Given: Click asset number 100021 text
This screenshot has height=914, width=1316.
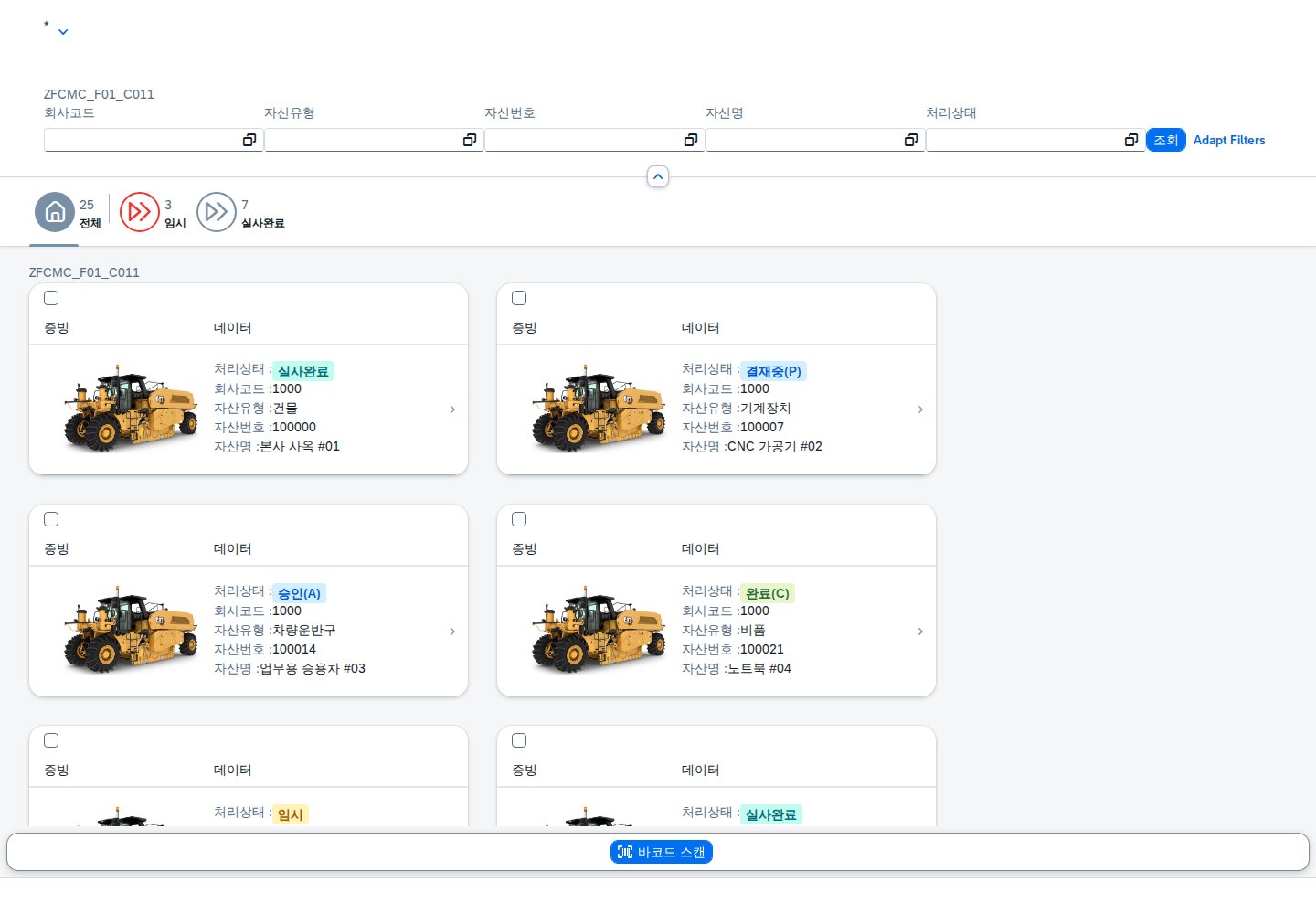Looking at the screenshot, I should (762, 649).
